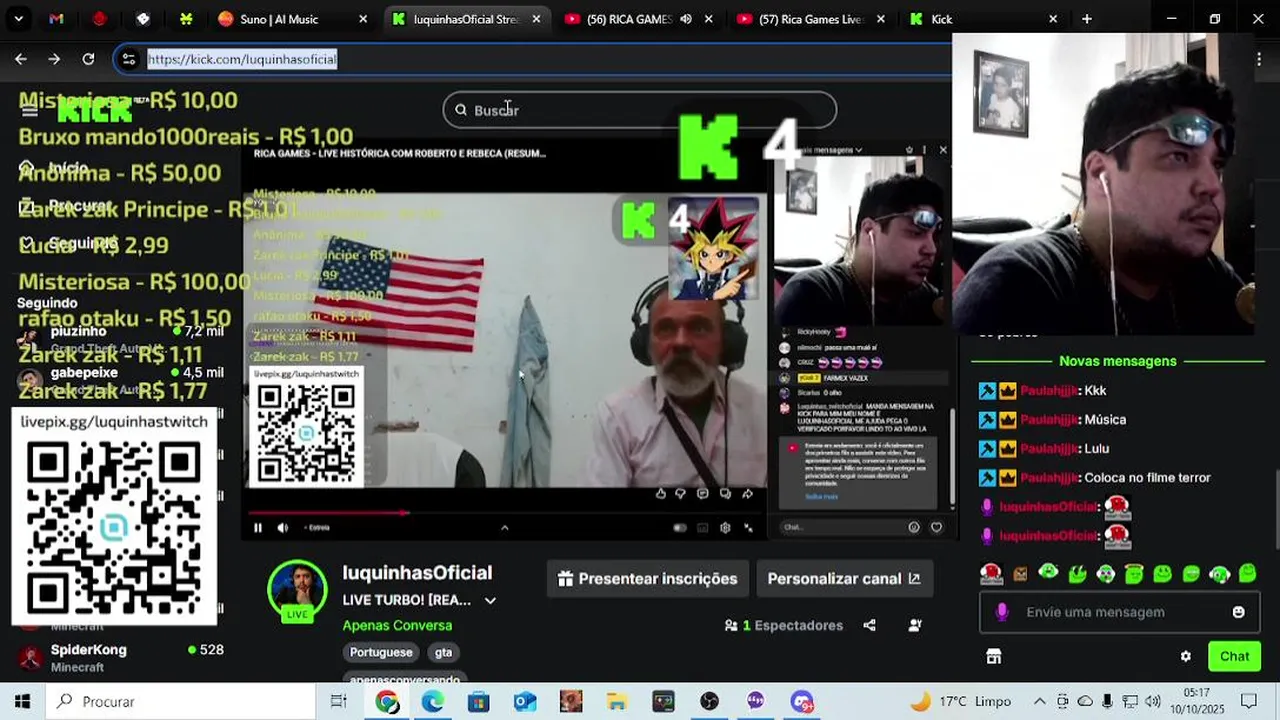This screenshot has width=1280, height=720.
Task: Open a new browser tab plus
Action: [x=1087, y=19]
